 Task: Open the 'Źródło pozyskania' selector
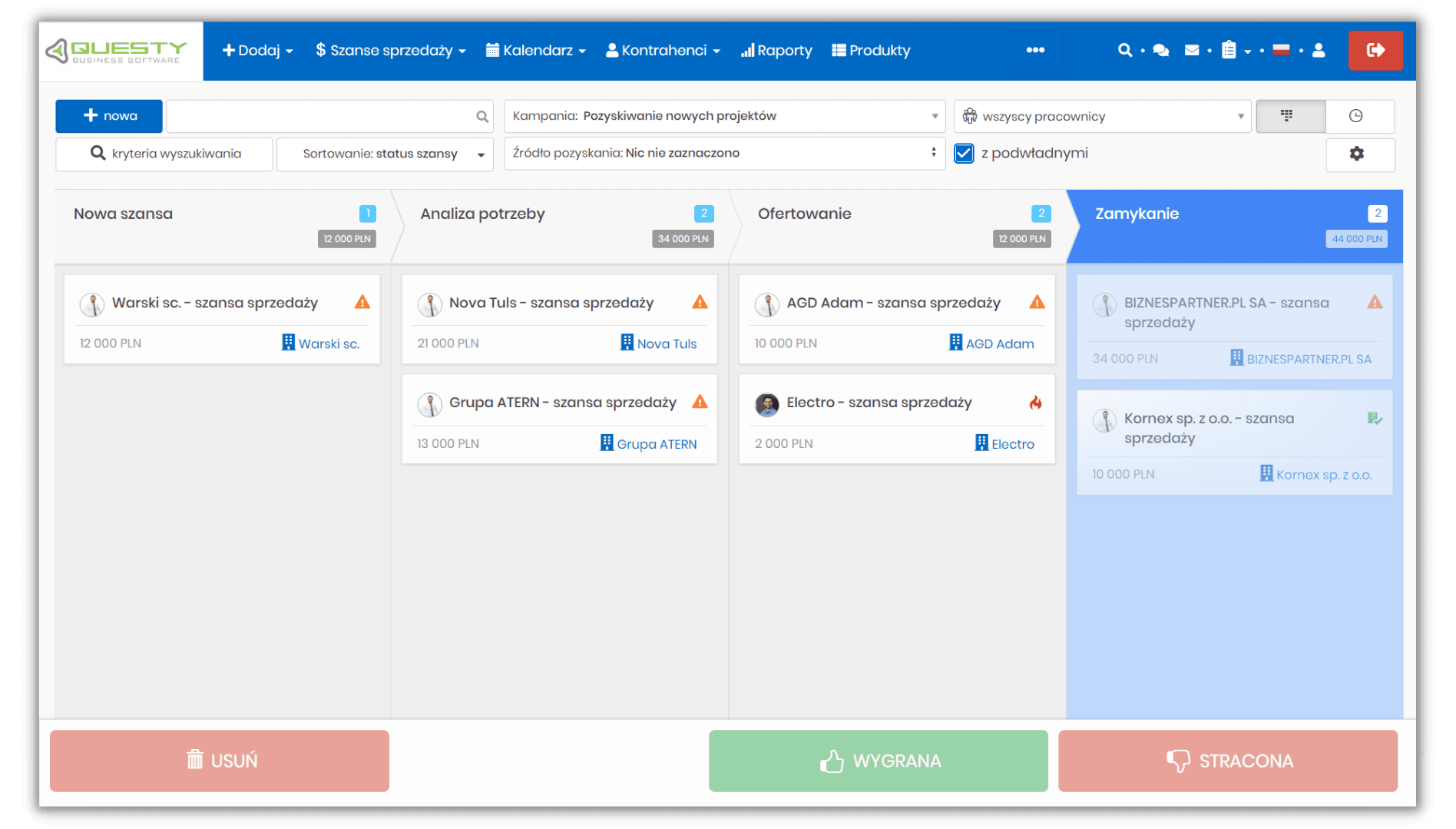pyautogui.click(x=724, y=153)
